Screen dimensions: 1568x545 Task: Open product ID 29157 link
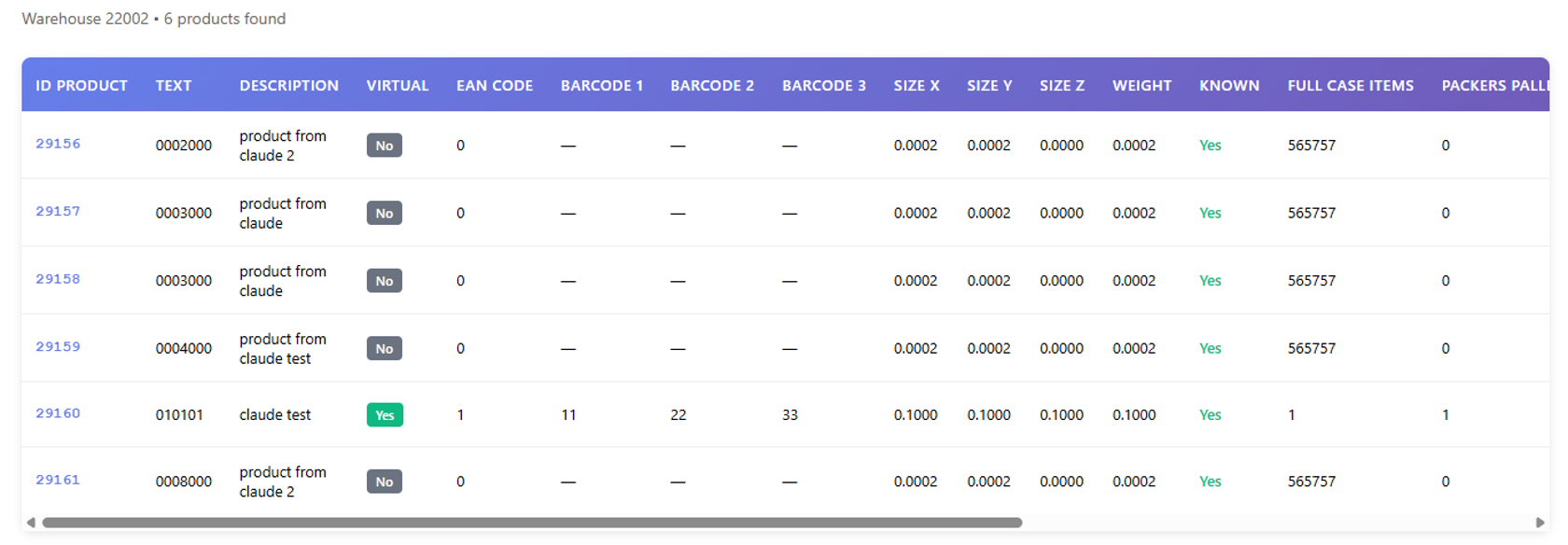point(58,212)
